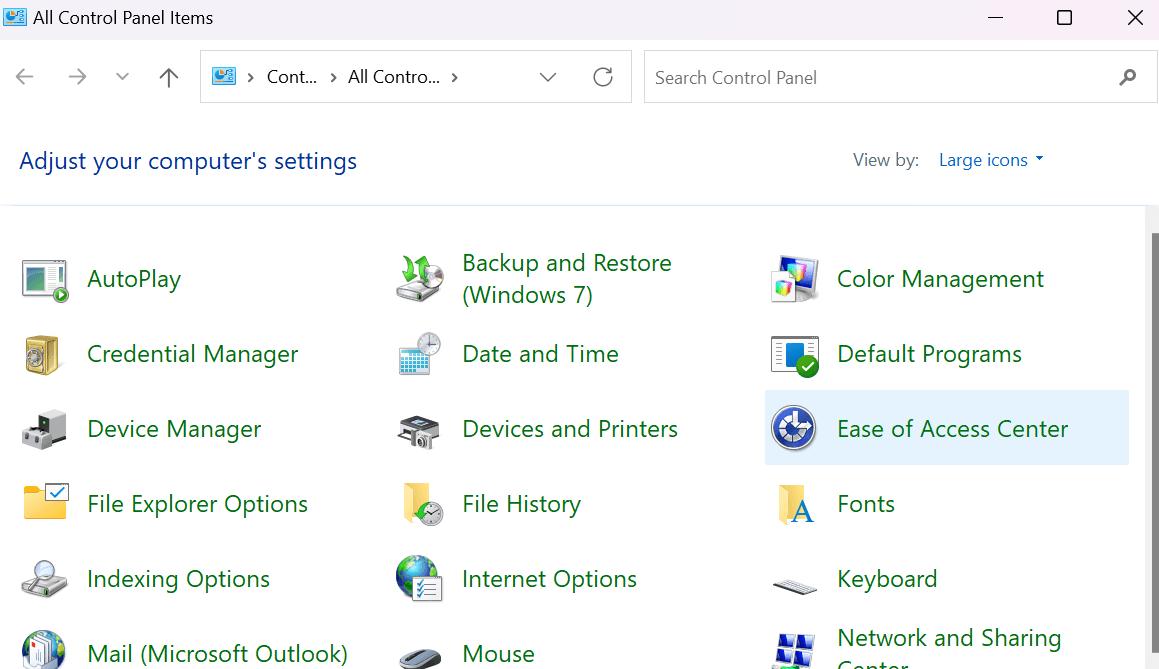Click the Date and Time calendar icon
This screenshot has height=669, width=1159.
[x=420, y=355]
